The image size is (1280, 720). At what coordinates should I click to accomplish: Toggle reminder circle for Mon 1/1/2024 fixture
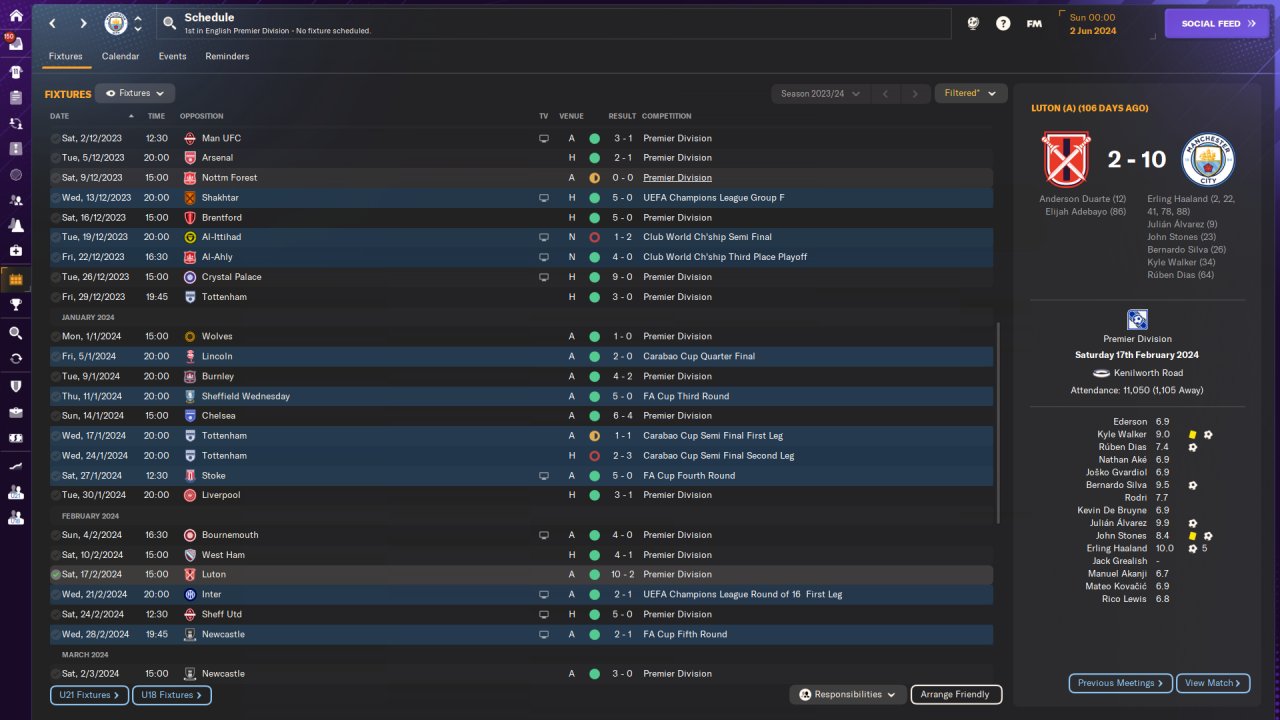pos(56,337)
